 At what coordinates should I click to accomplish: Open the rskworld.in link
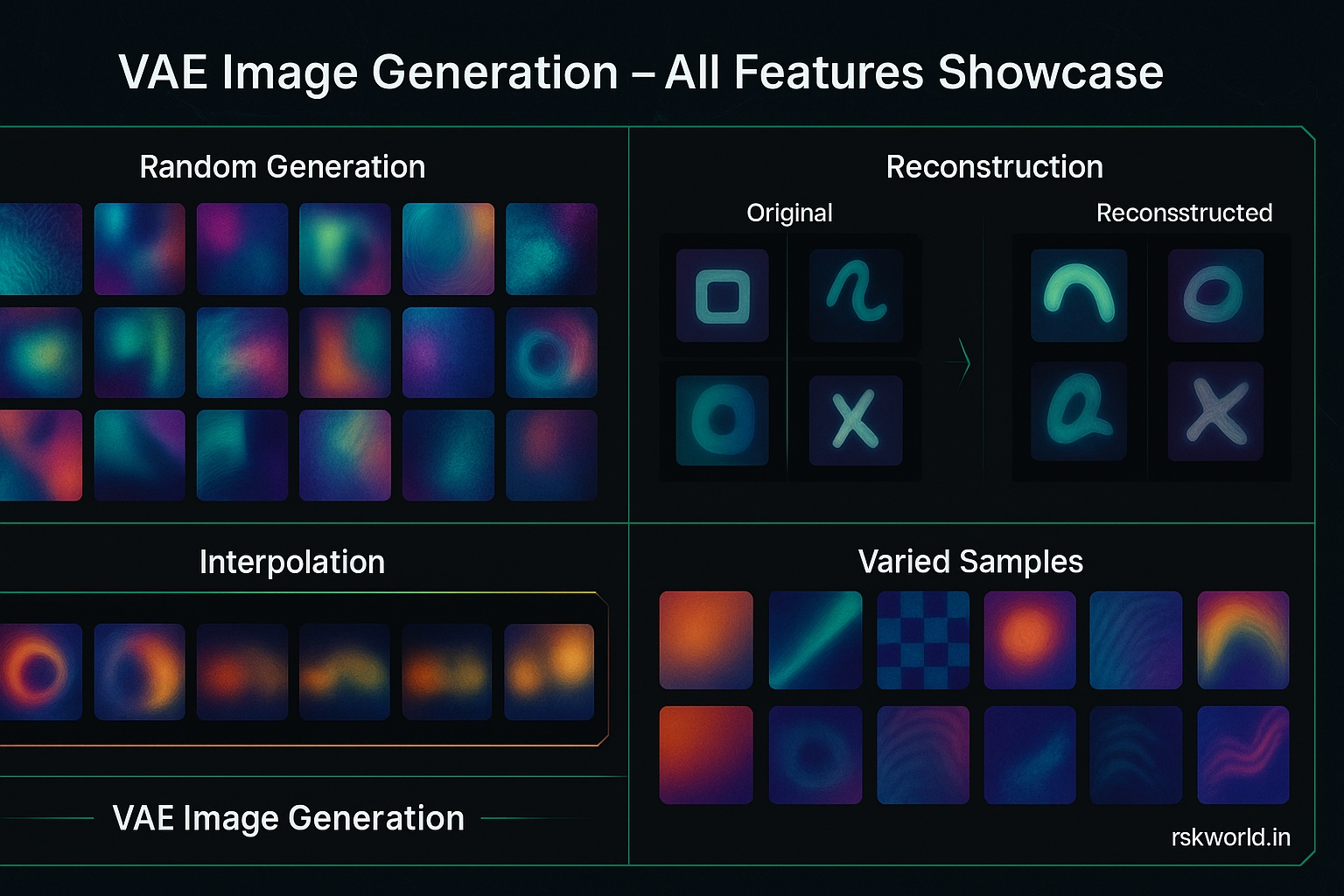coord(1230,837)
